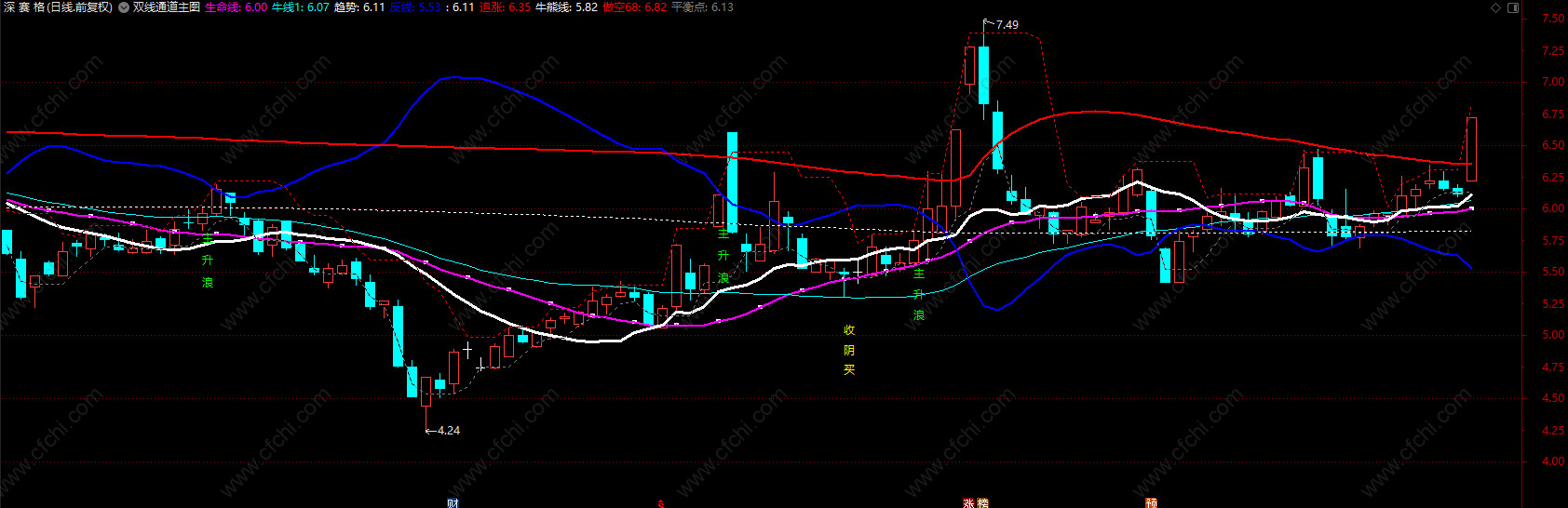Select the 平衡点: 6.13 legend value
Viewport: 1568px width, 508px height.
point(702,7)
